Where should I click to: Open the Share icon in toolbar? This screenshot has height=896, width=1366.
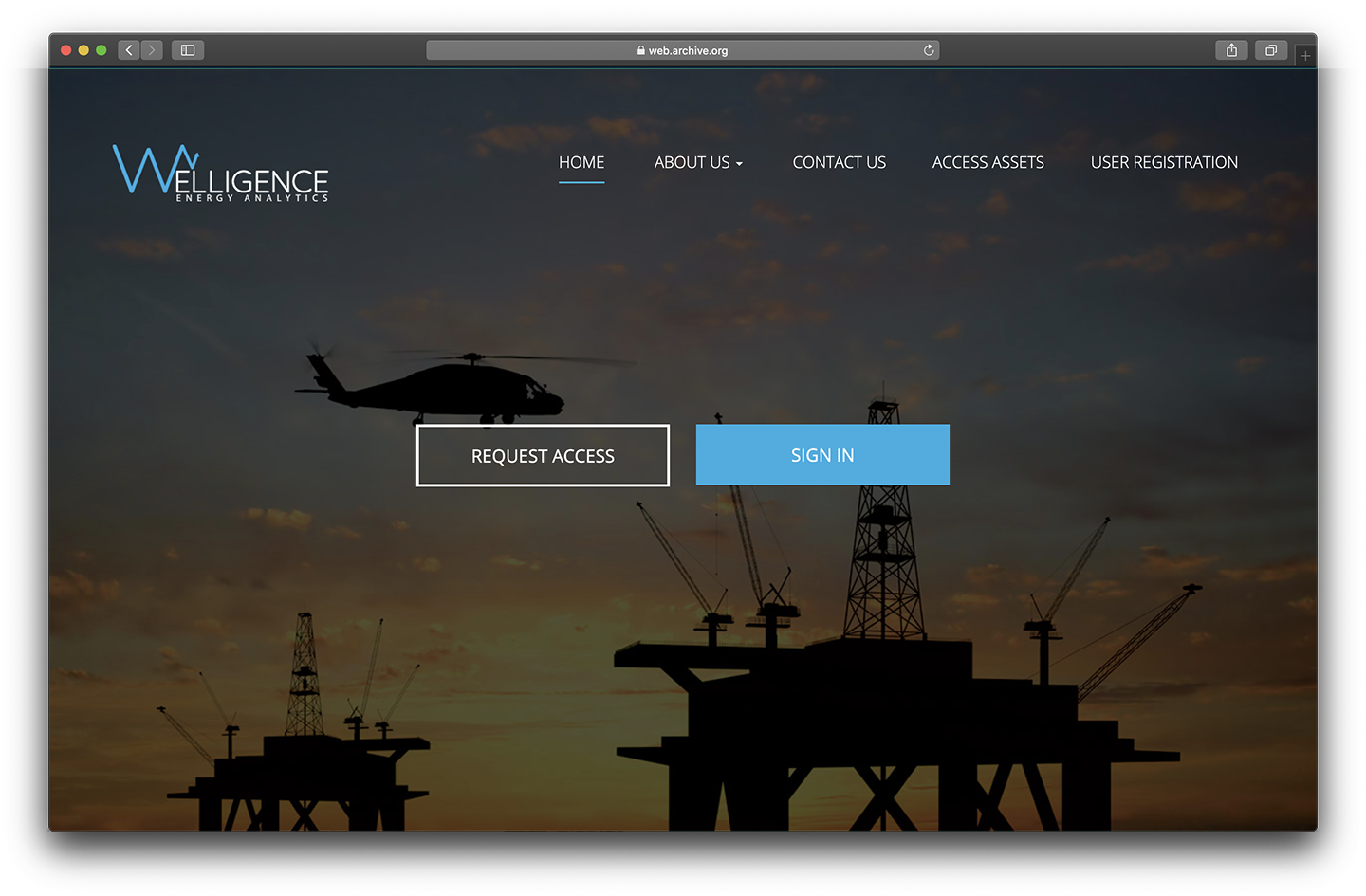coord(1231,50)
